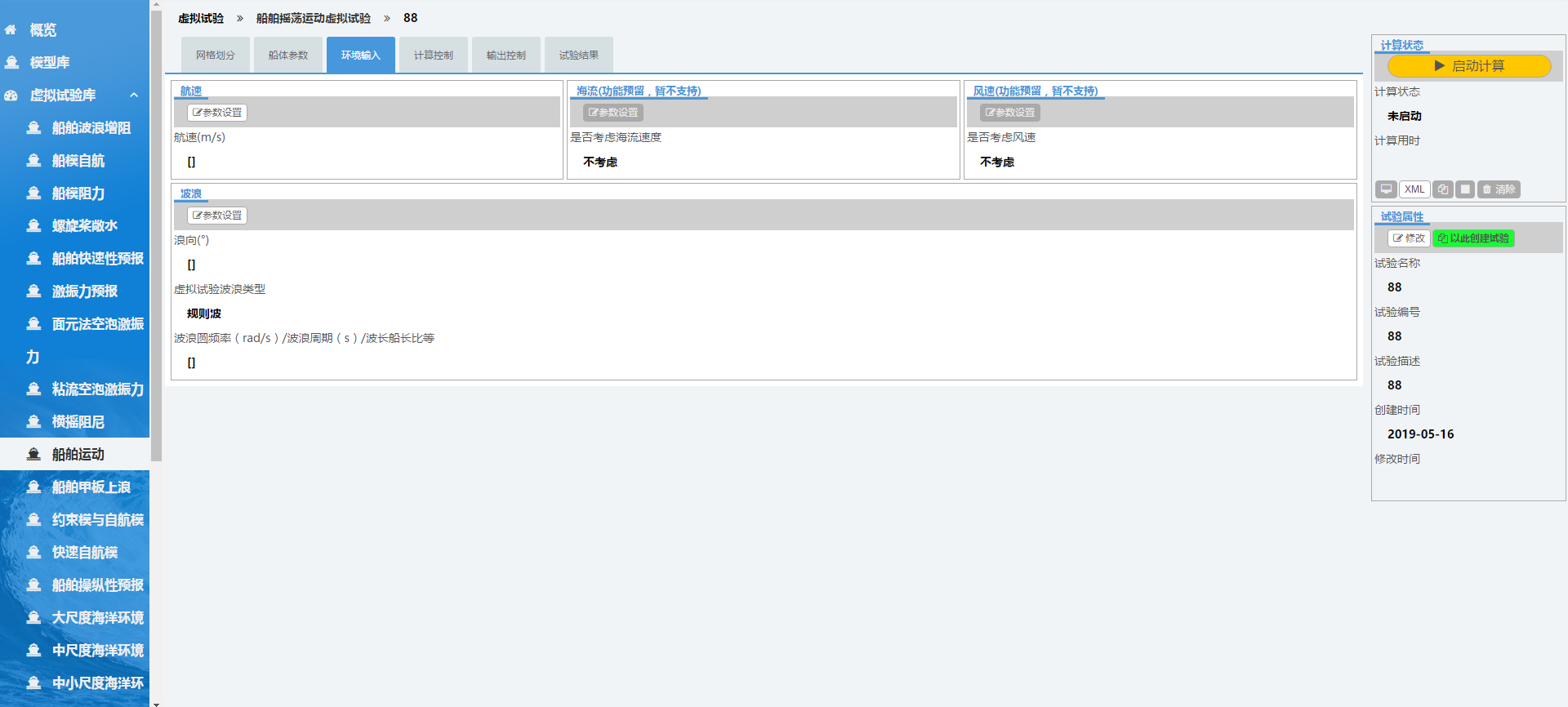
Task: Select 横摇阻尼 in the sidebar
Action: pyautogui.click(x=78, y=422)
